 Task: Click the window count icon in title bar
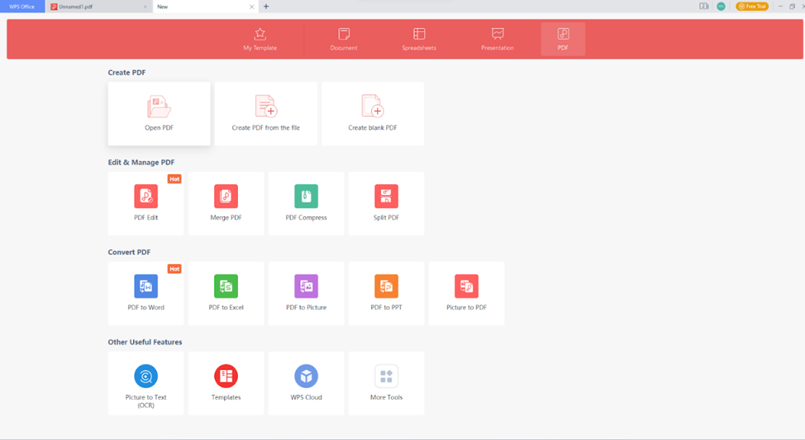(x=703, y=6)
